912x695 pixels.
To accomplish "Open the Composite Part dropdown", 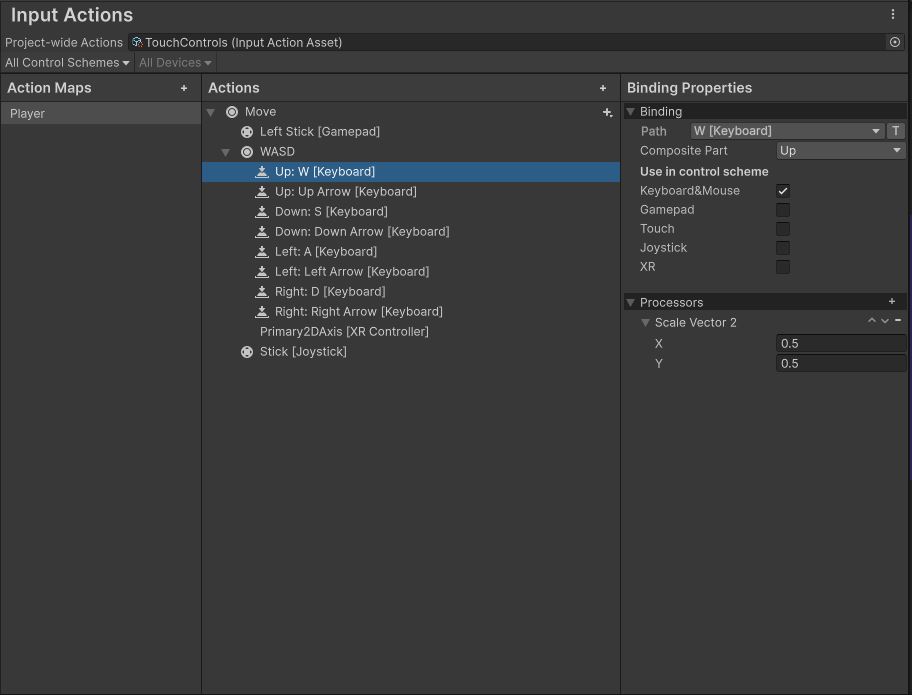I will (x=841, y=151).
